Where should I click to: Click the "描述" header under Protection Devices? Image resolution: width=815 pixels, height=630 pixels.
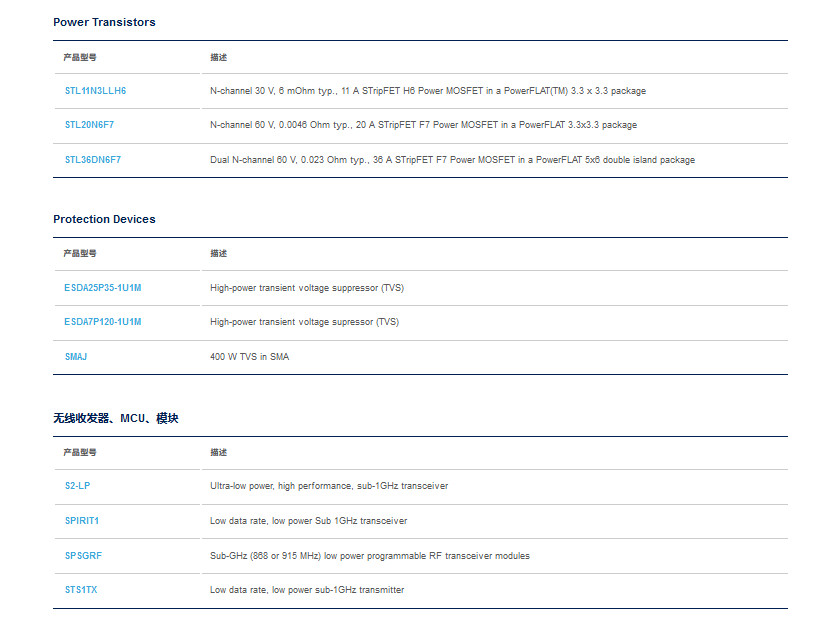(x=218, y=253)
